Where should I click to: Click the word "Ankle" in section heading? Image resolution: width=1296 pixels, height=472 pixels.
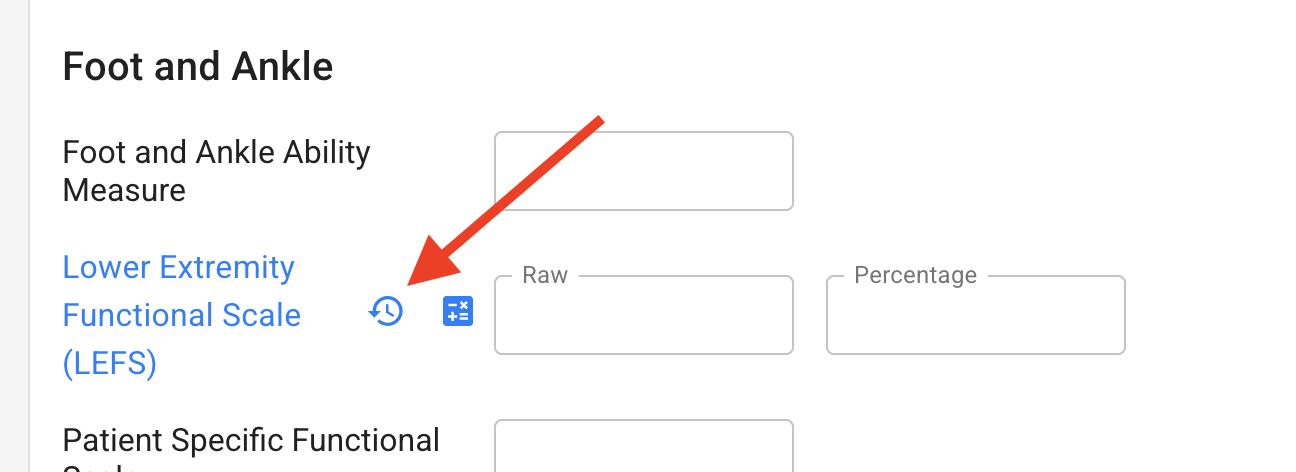283,67
